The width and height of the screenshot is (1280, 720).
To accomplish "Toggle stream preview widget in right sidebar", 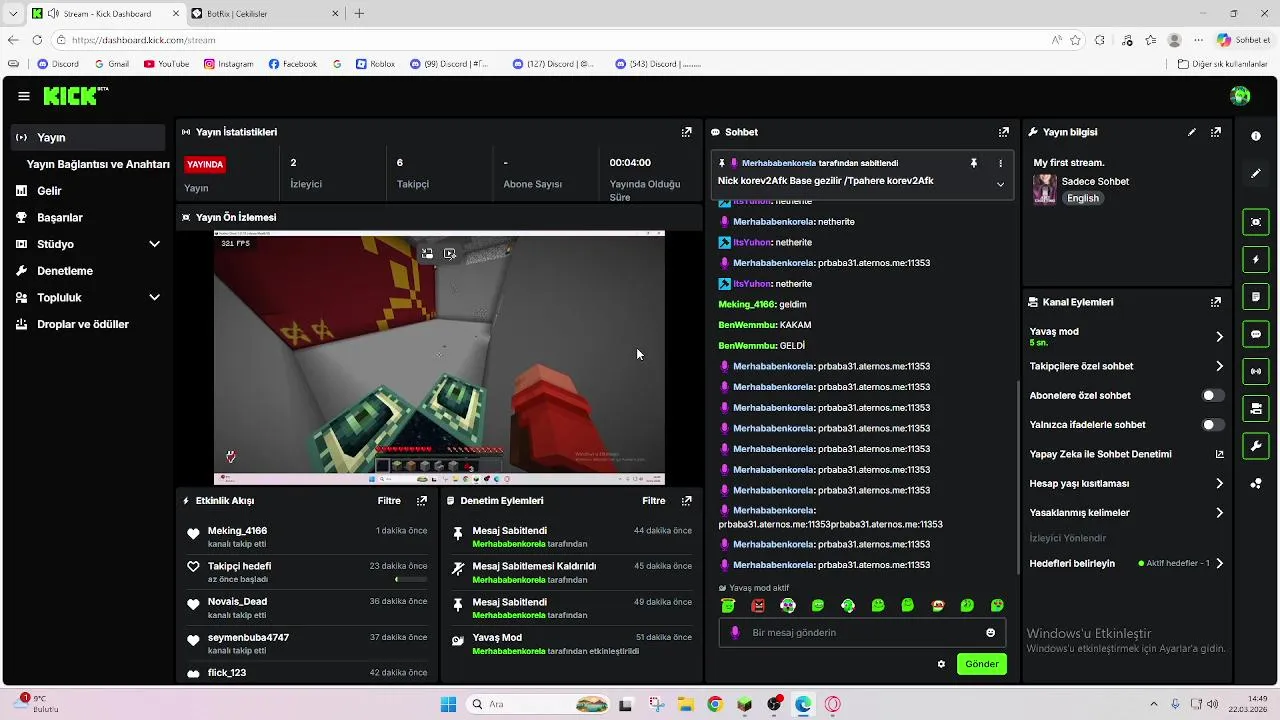I will click(1256, 222).
